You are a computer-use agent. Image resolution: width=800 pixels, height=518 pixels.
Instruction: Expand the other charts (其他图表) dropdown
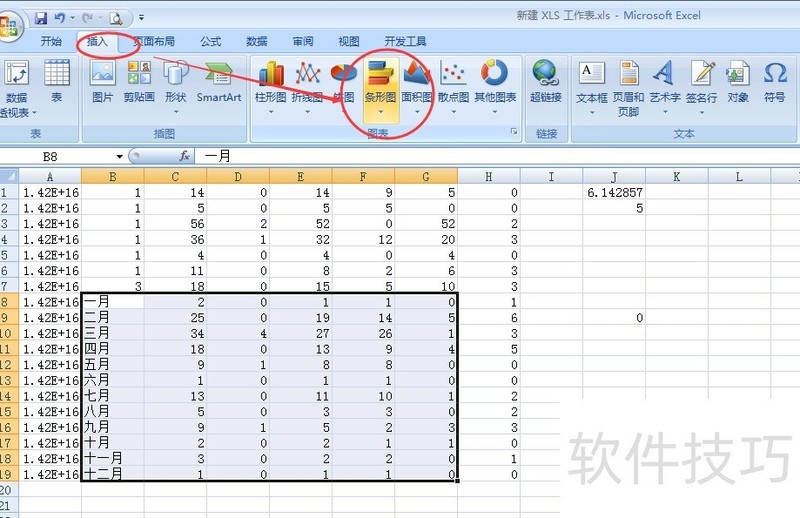495,83
